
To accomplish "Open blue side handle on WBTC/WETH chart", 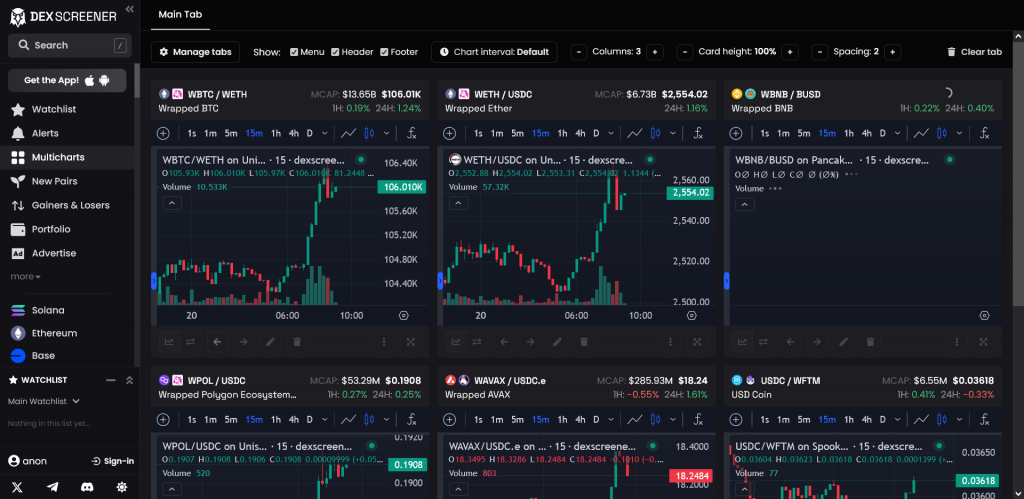I will (x=154, y=281).
